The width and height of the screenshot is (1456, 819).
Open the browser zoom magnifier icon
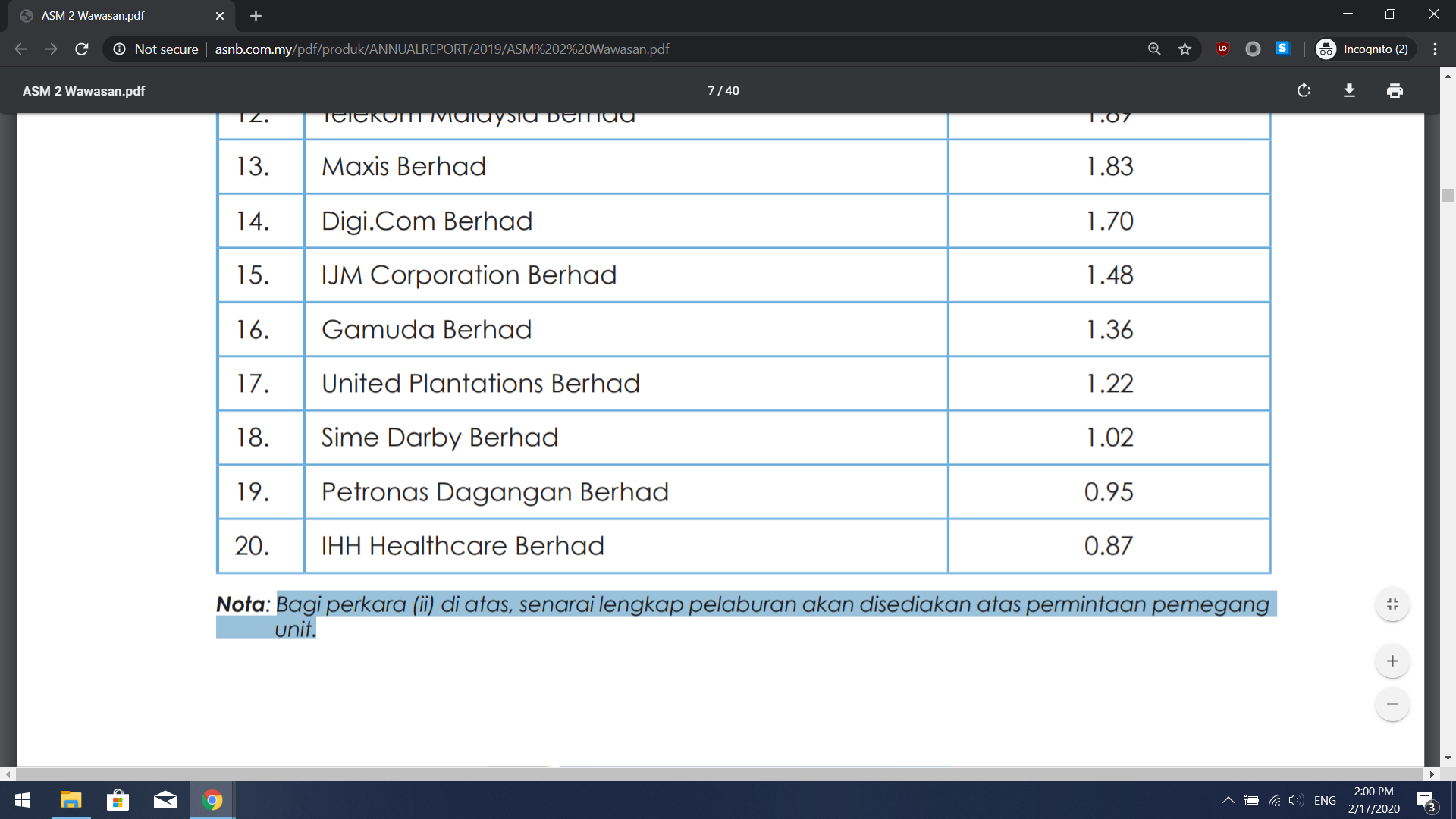pyautogui.click(x=1154, y=49)
